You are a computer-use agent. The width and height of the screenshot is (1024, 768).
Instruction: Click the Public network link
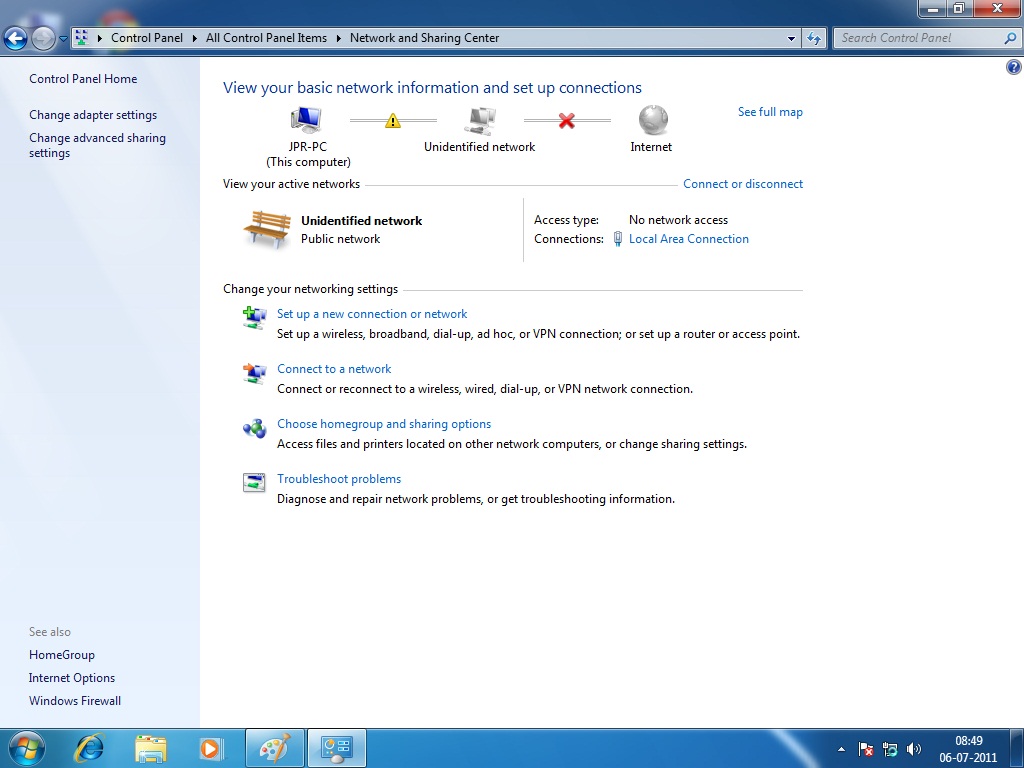tap(340, 239)
